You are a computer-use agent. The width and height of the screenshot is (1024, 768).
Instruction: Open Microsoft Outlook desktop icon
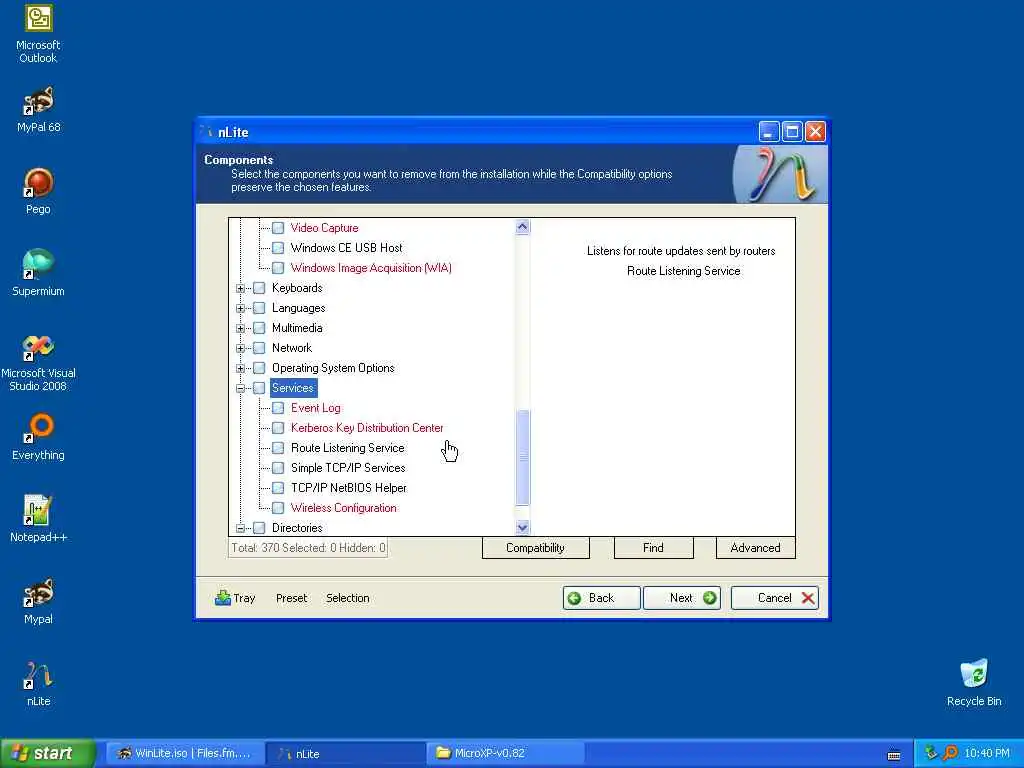coord(38,34)
